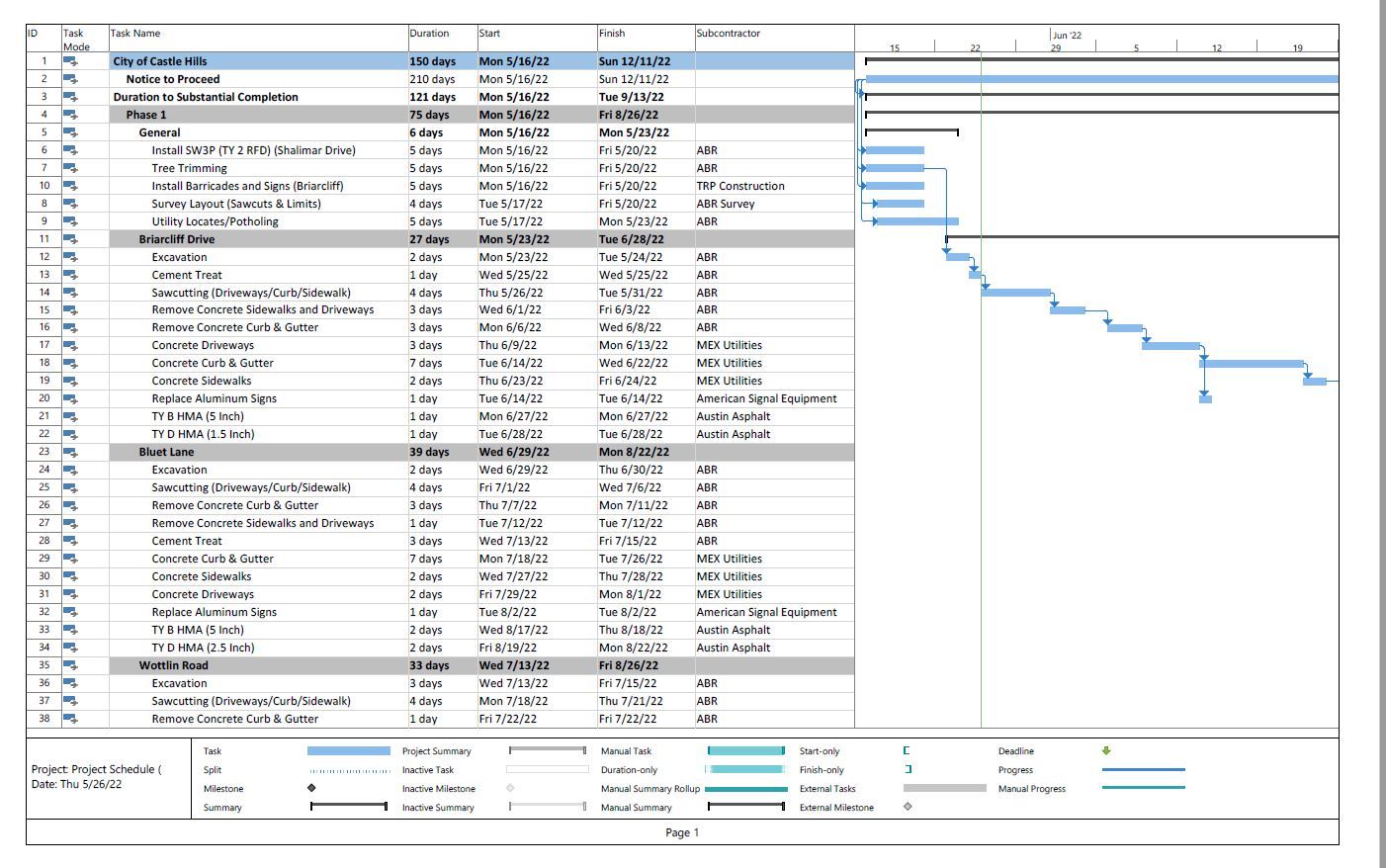Click the Duration column header
Image resolution: width=1386 pixels, height=868 pixels.
point(429,34)
